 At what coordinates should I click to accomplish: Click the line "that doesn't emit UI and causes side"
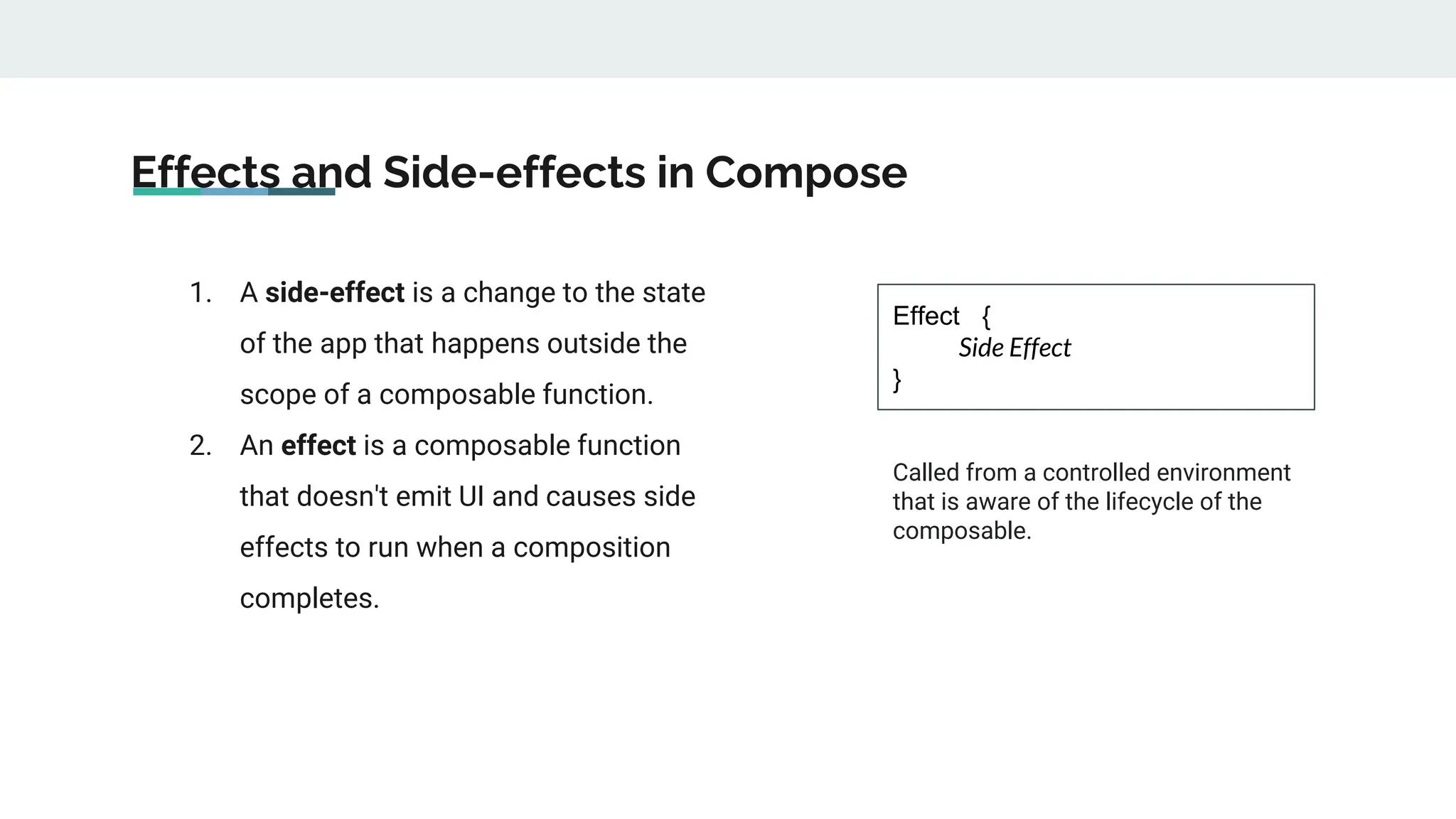pos(467,496)
